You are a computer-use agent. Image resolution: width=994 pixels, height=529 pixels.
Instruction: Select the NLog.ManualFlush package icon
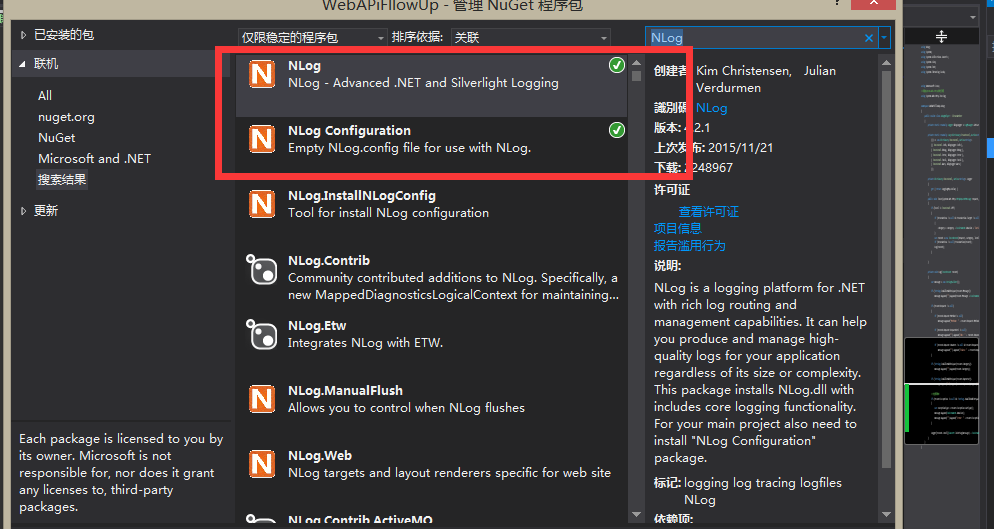262,399
